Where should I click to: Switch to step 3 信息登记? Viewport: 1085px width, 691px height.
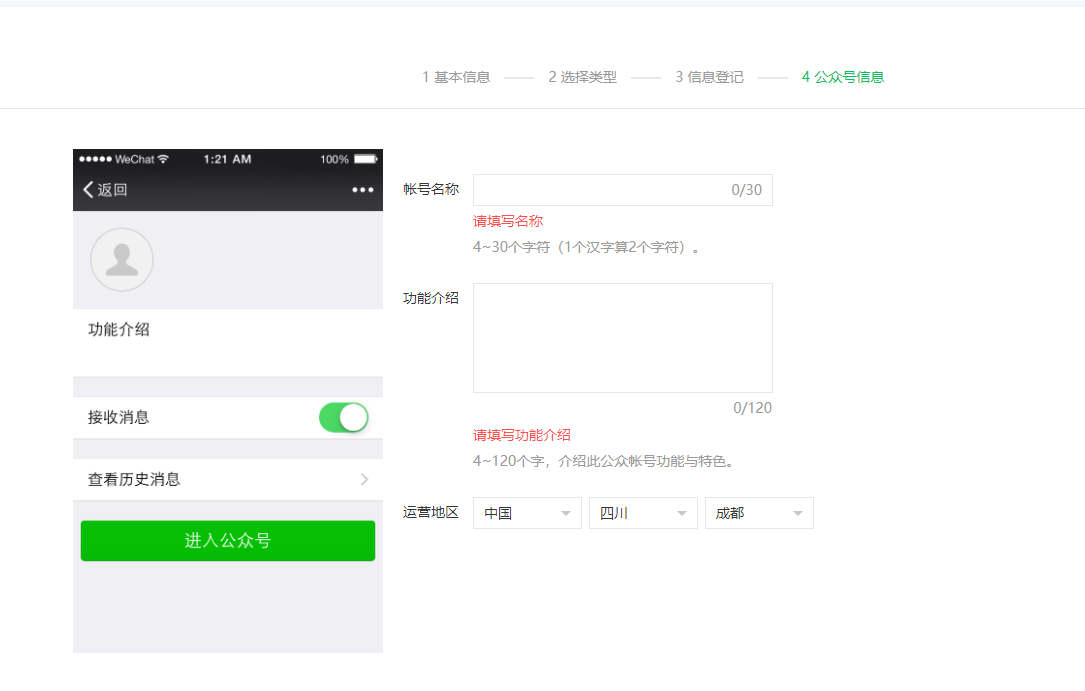pos(709,77)
